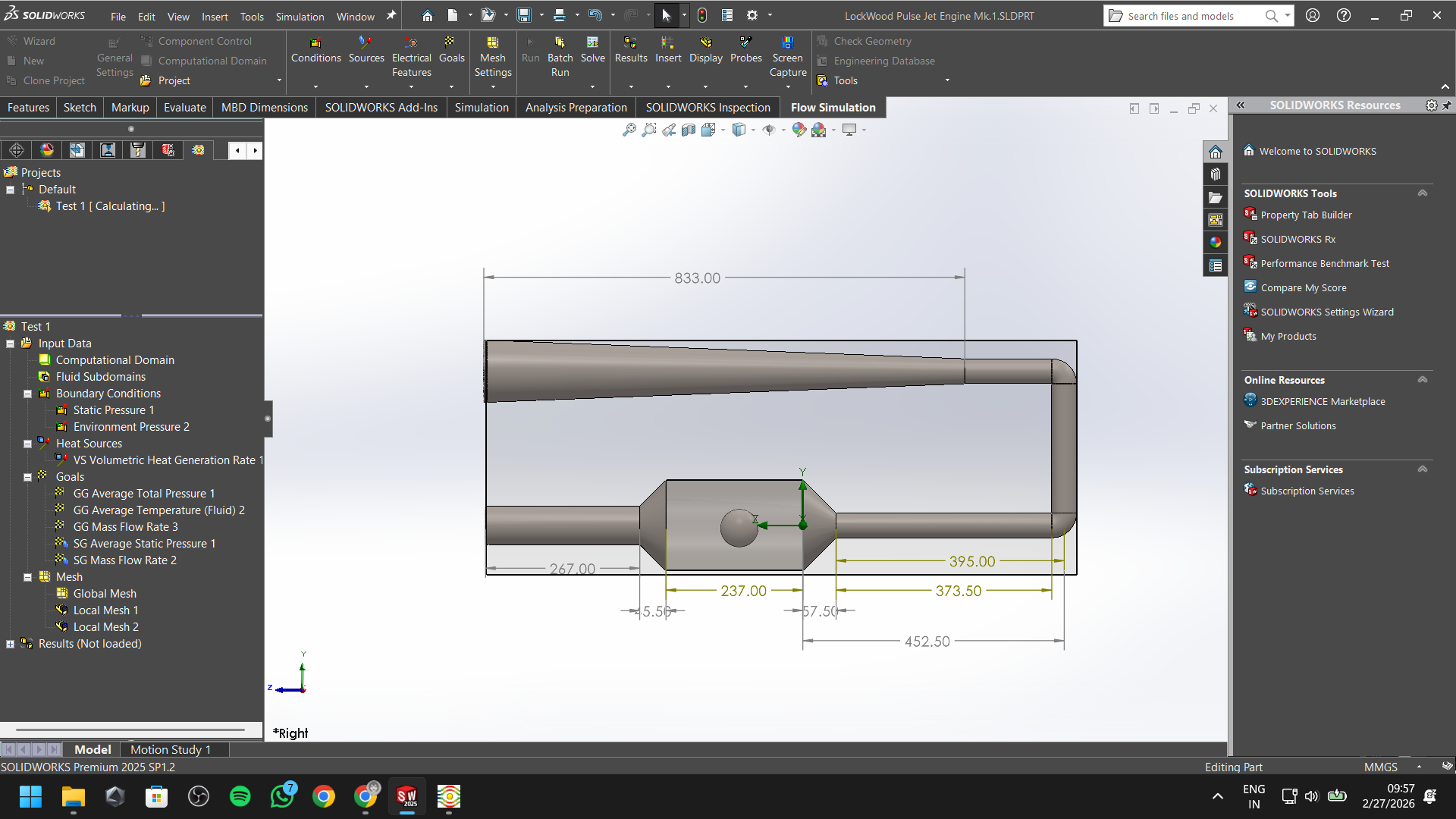Select the 833.00 dimension value
The height and width of the screenshot is (819, 1456).
pos(698,278)
